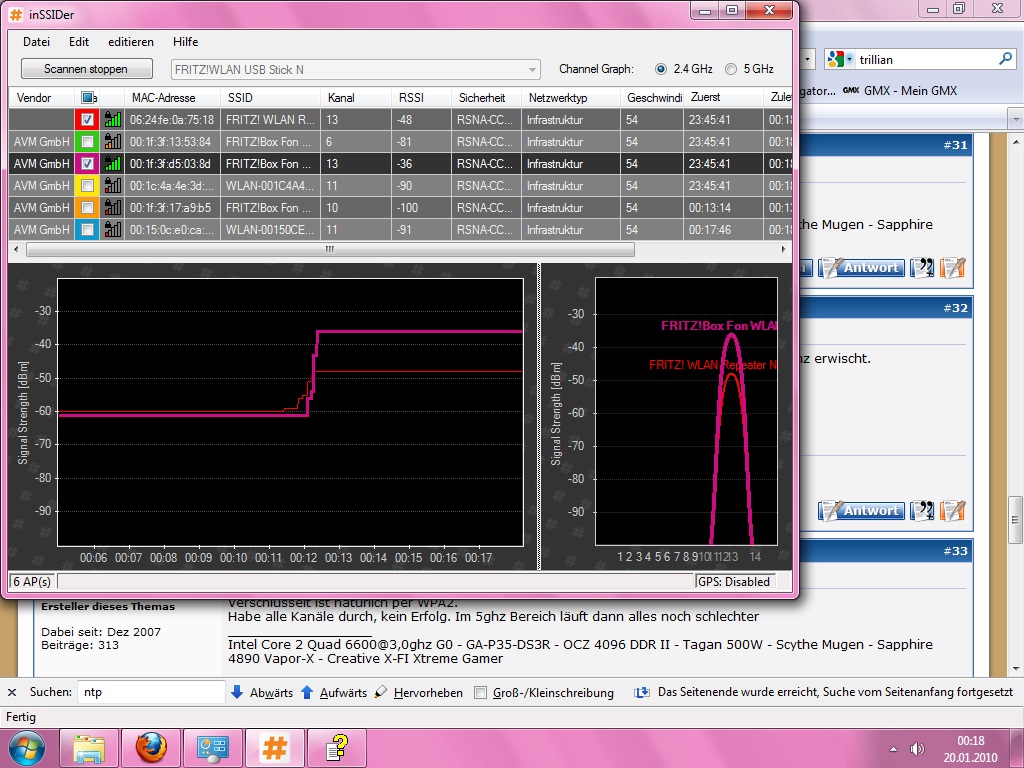Open the control panel taskbar icon
The height and width of the screenshot is (768, 1024).
tap(213, 748)
